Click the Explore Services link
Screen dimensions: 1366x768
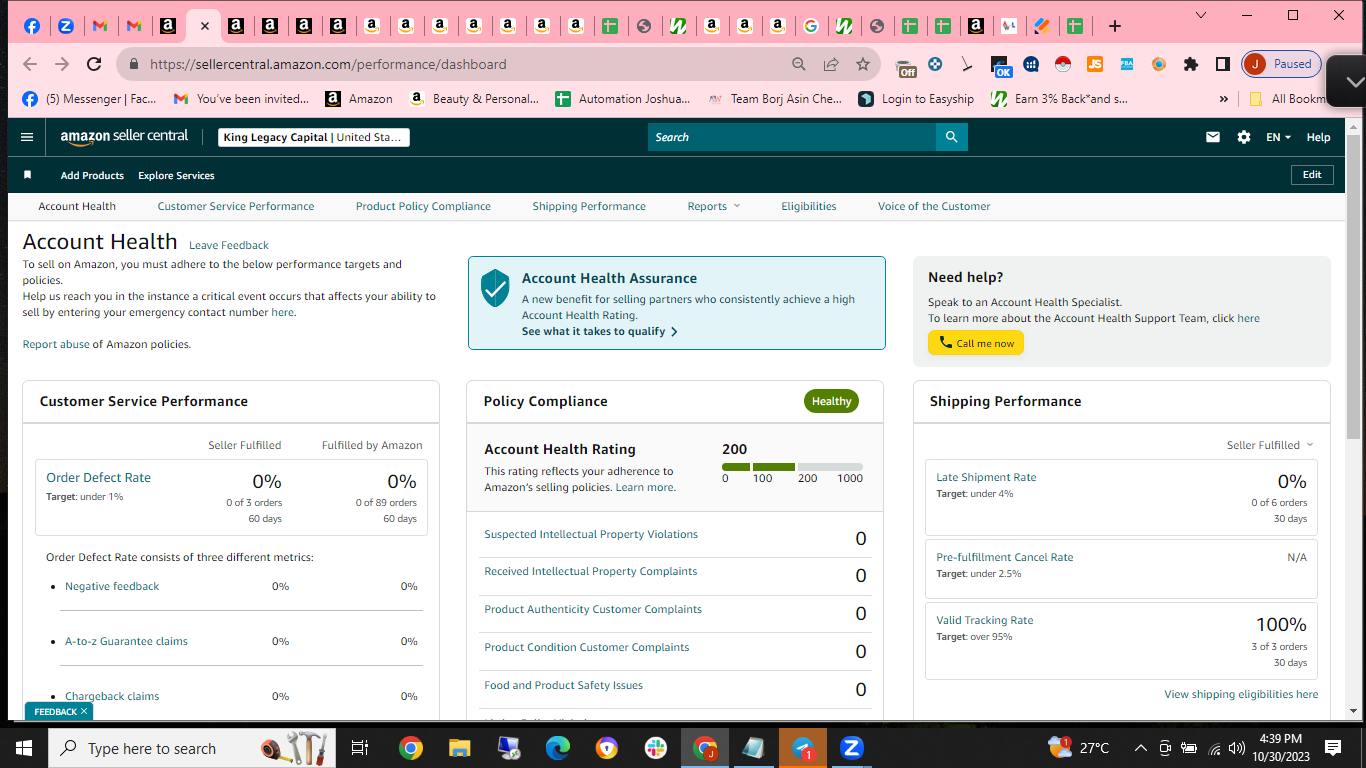[x=176, y=175]
